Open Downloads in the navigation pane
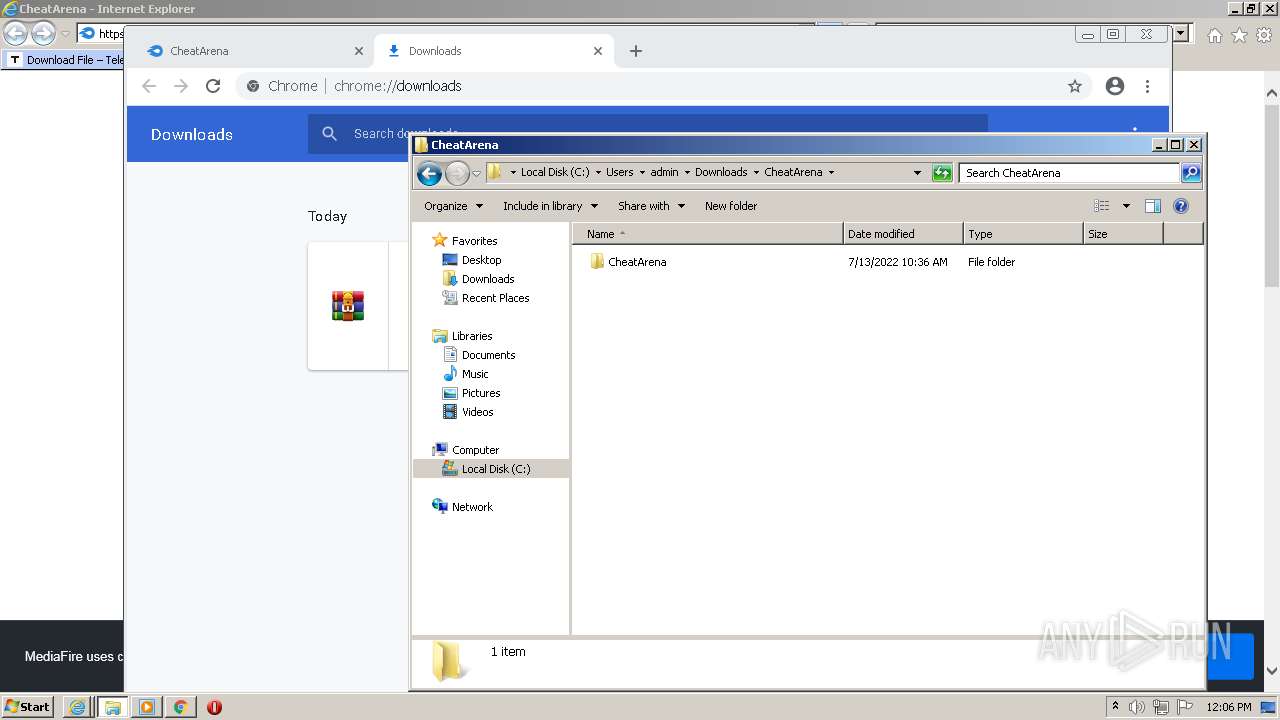The width and height of the screenshot is (1280, 720). 487,279
